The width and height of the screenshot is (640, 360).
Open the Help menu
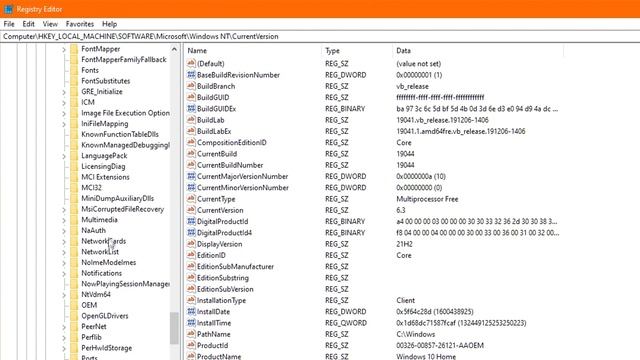click(109, 24)
